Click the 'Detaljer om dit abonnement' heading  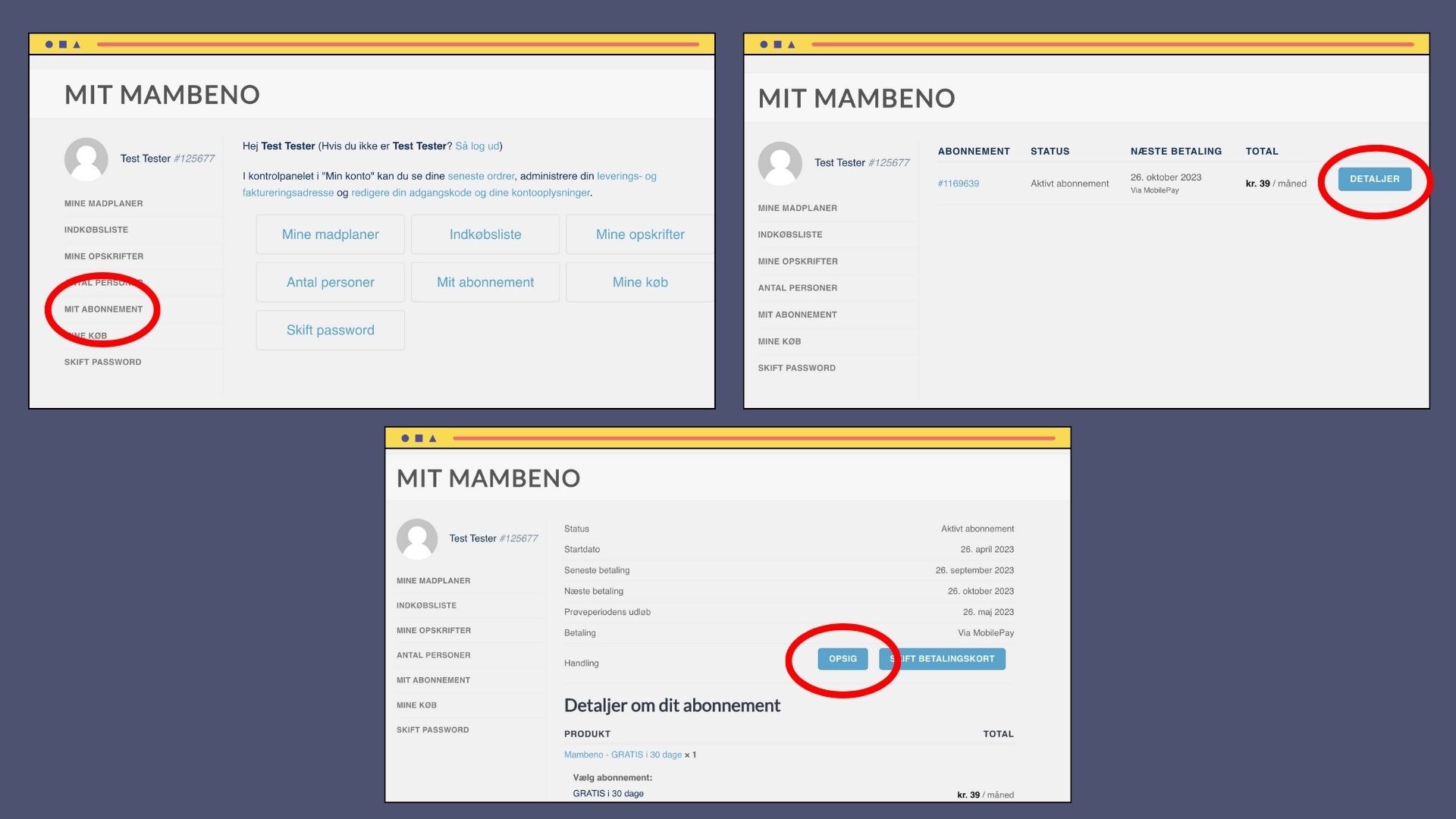672,706
